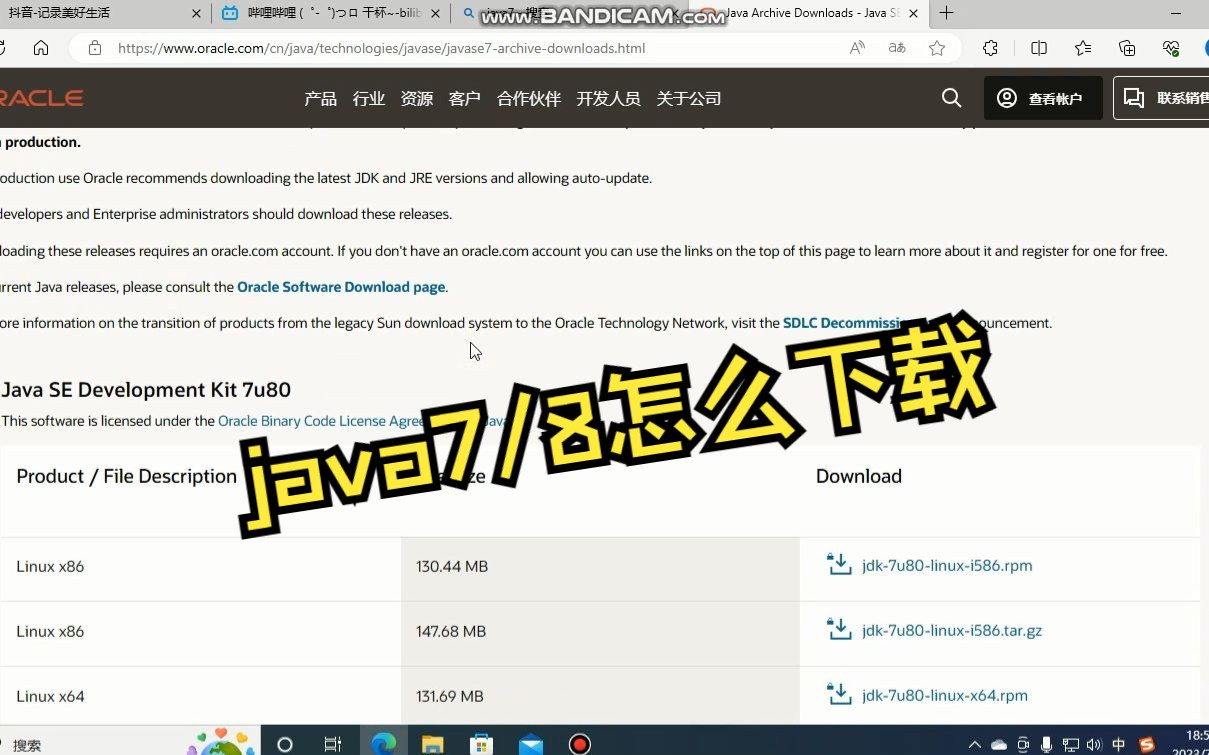Click the address bar URL
Screen dimensions: 1209x755
381,48
